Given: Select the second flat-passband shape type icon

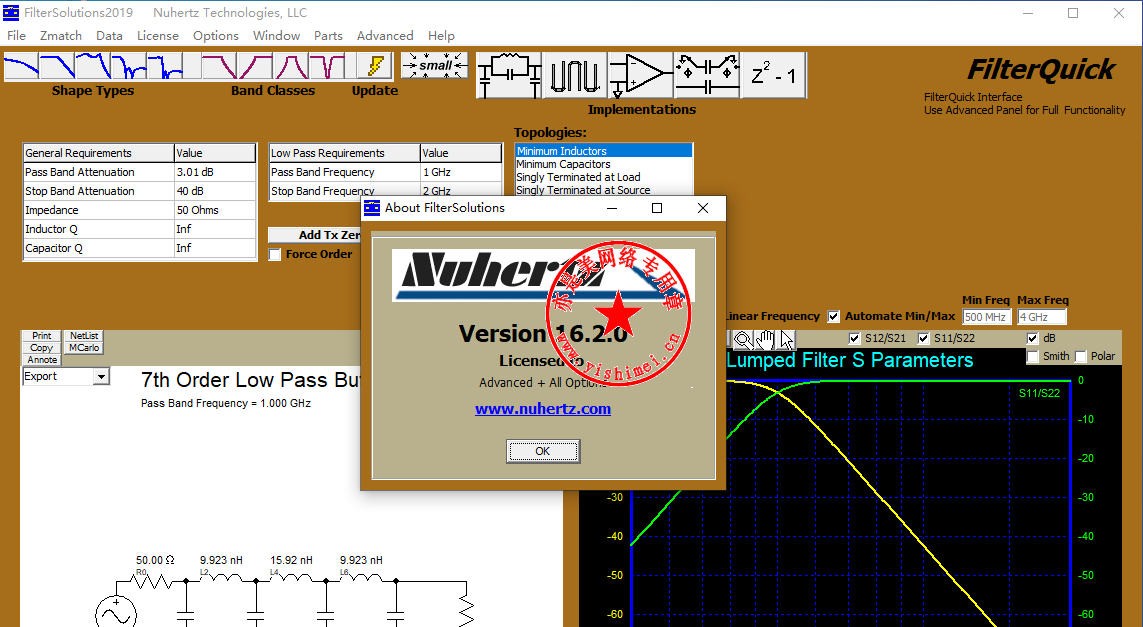Looking at the screenshot, I should [x=58, y=66].
